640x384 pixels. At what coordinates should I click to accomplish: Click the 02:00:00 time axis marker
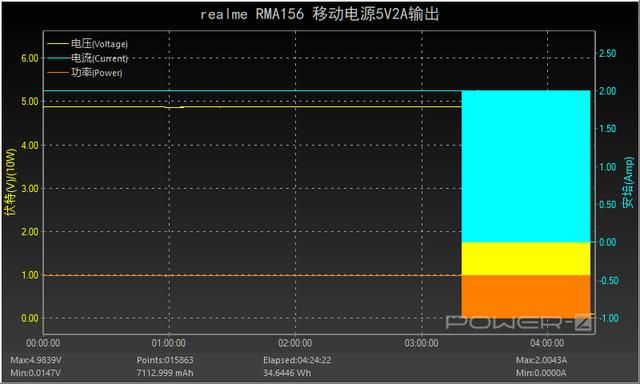295,343
